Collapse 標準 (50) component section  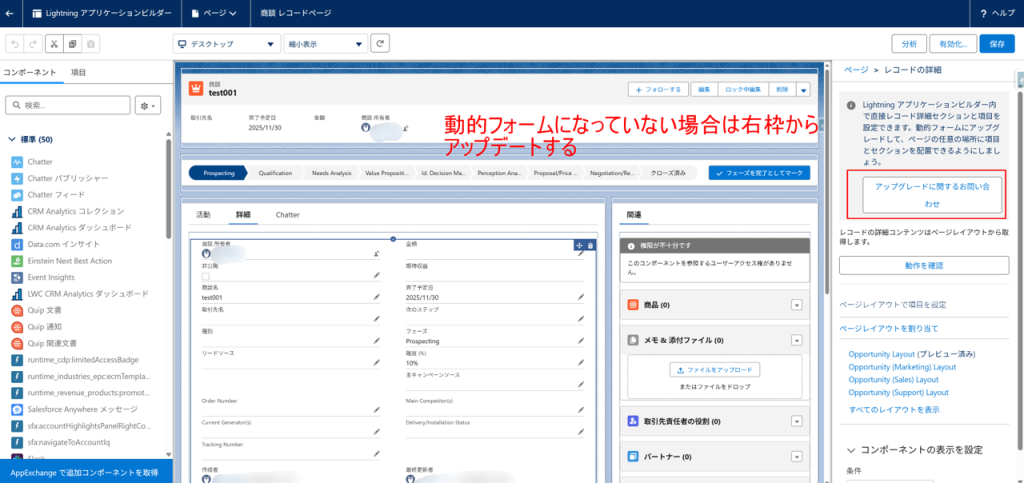(12, 140)
